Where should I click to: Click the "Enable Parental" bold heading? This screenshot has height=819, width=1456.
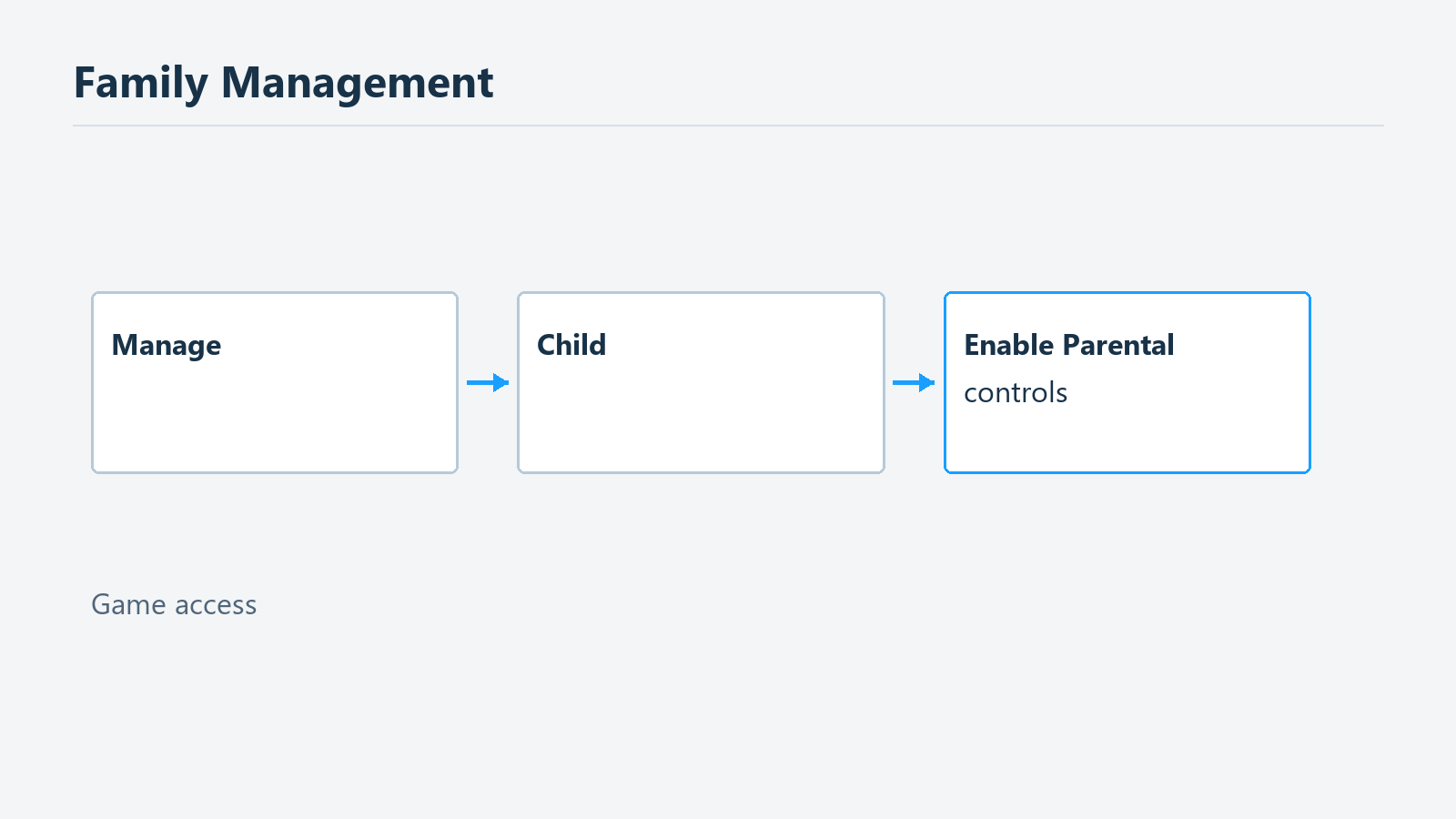[1069, 345]
